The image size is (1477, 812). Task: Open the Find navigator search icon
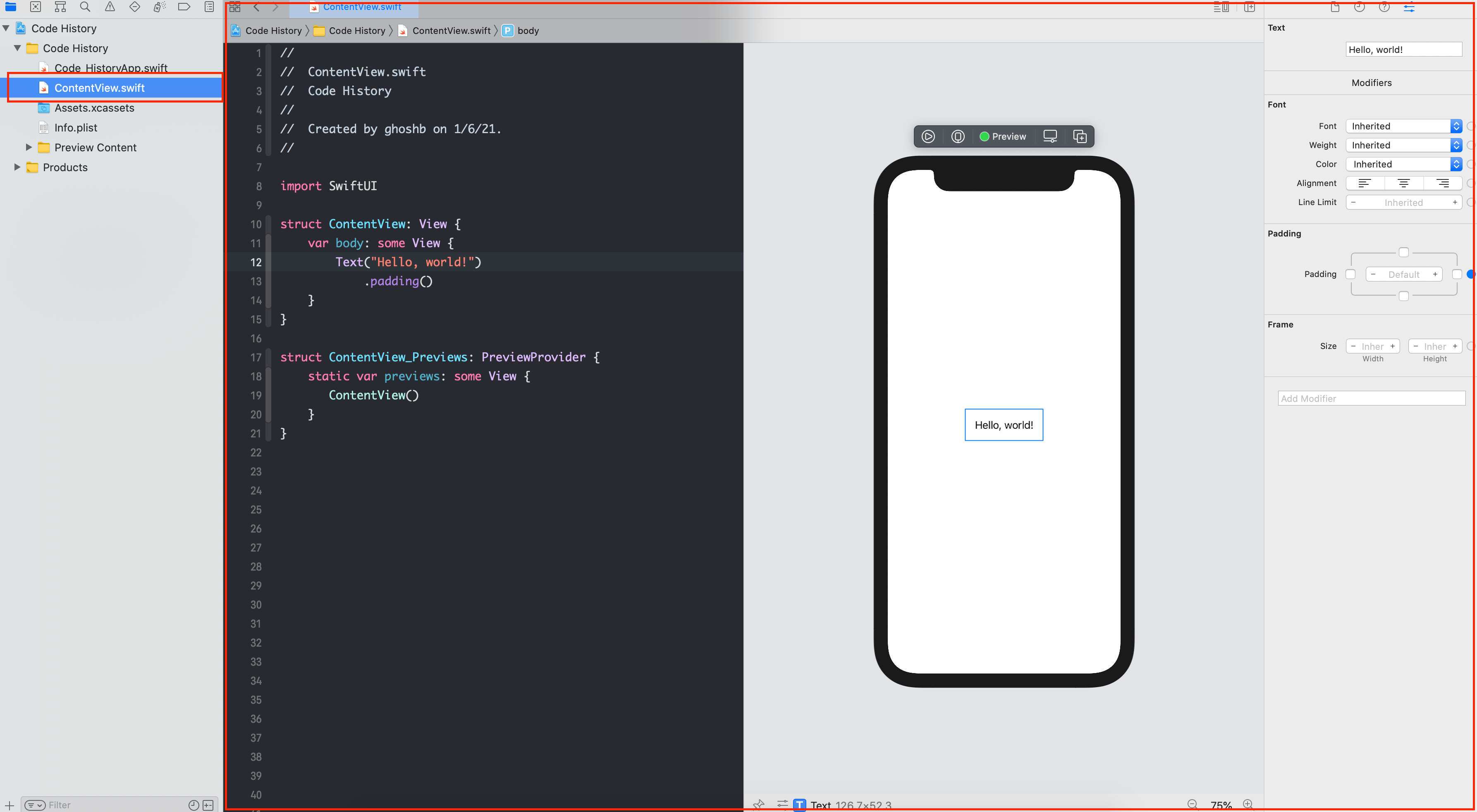85,7
